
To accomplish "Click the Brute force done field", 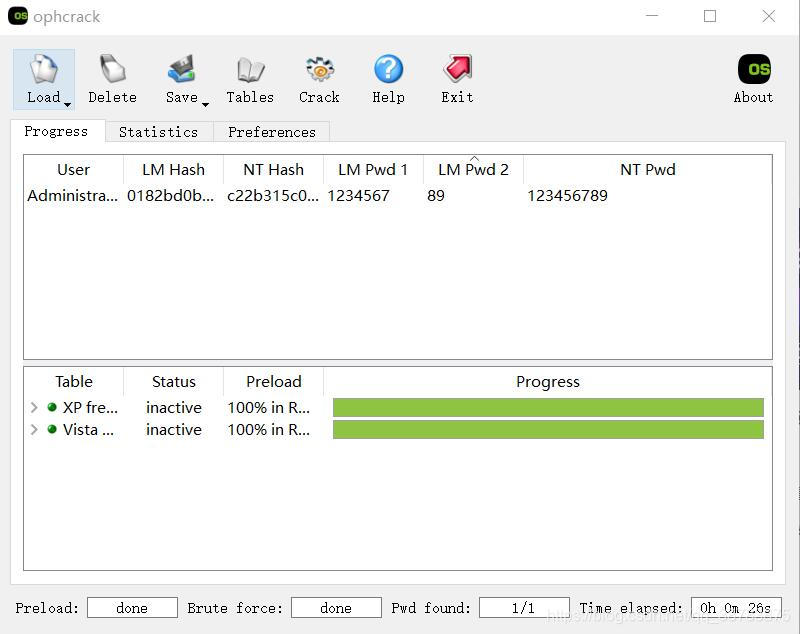I will point(336,607).
